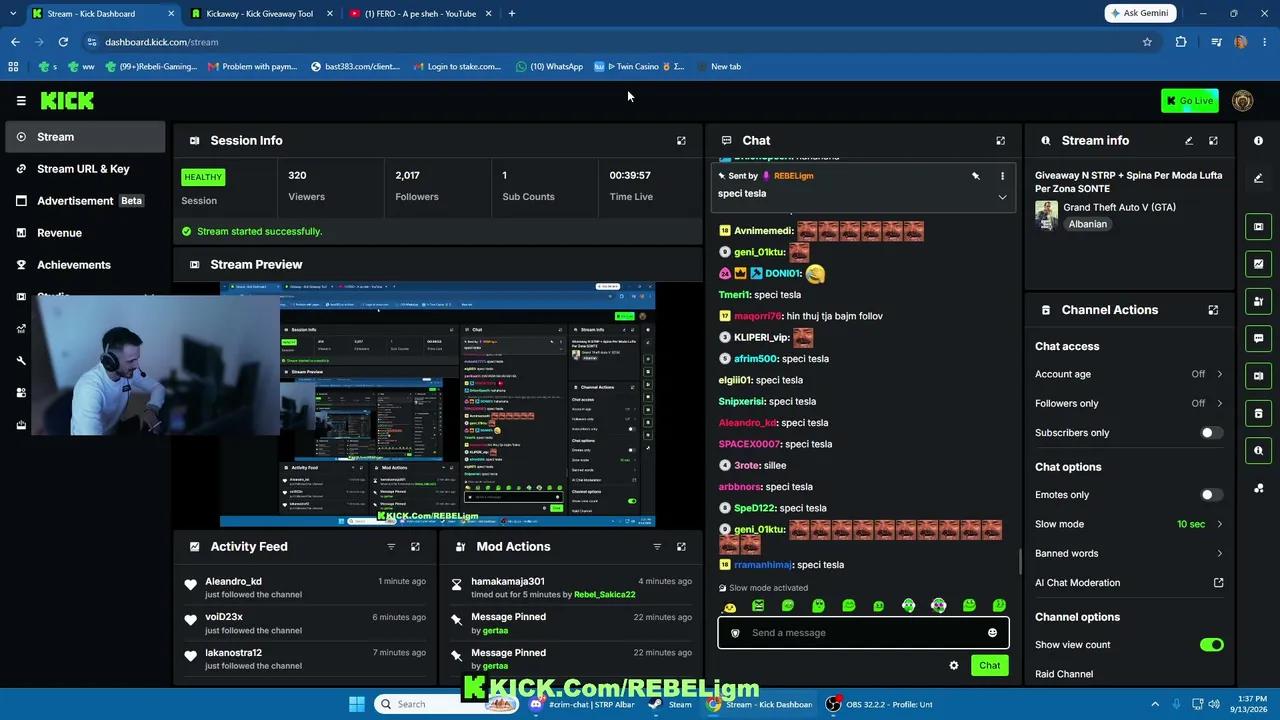
Task: Reload the dashboard page
Action: (x=63, y=42)
